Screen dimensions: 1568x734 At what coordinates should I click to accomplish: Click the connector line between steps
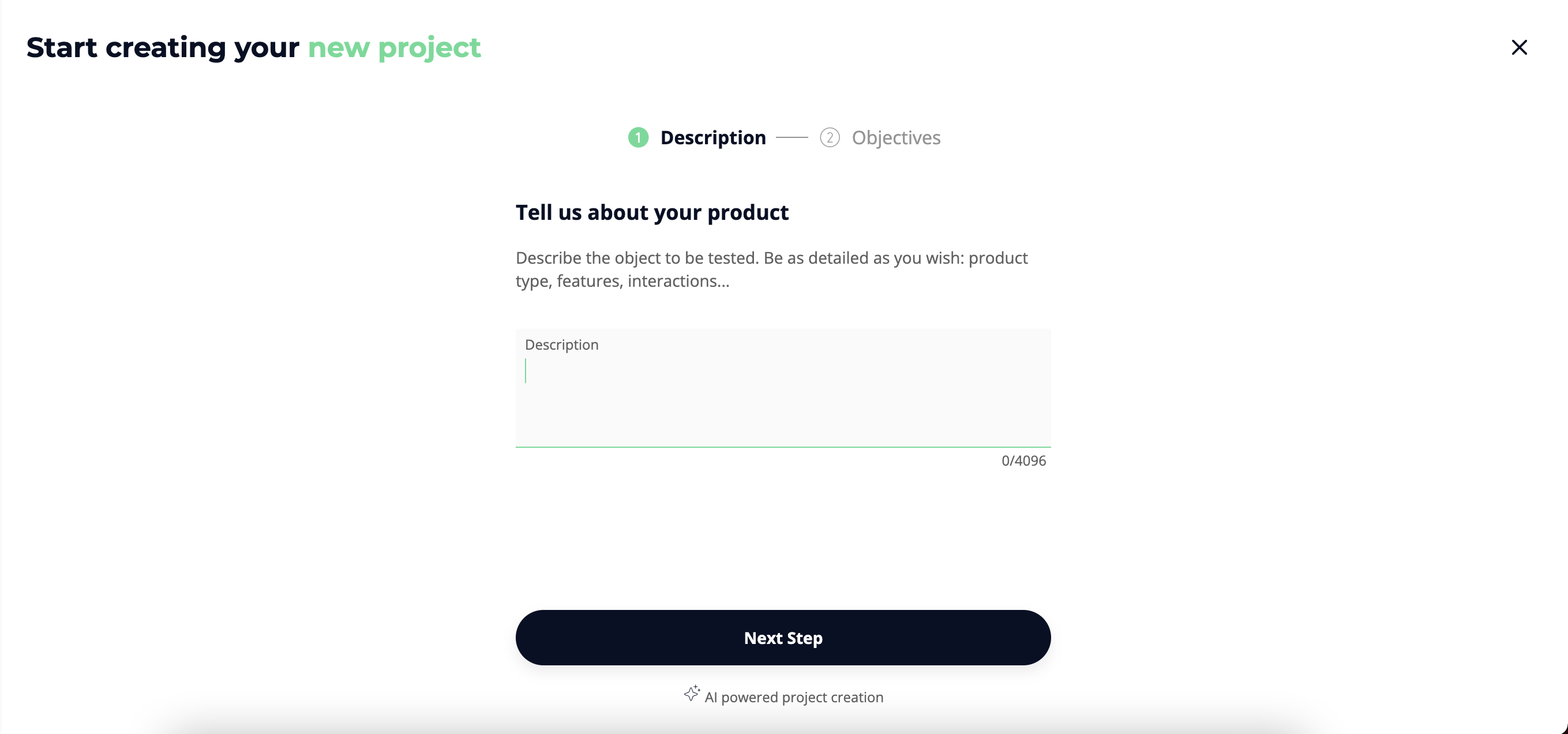coord(792,137)
